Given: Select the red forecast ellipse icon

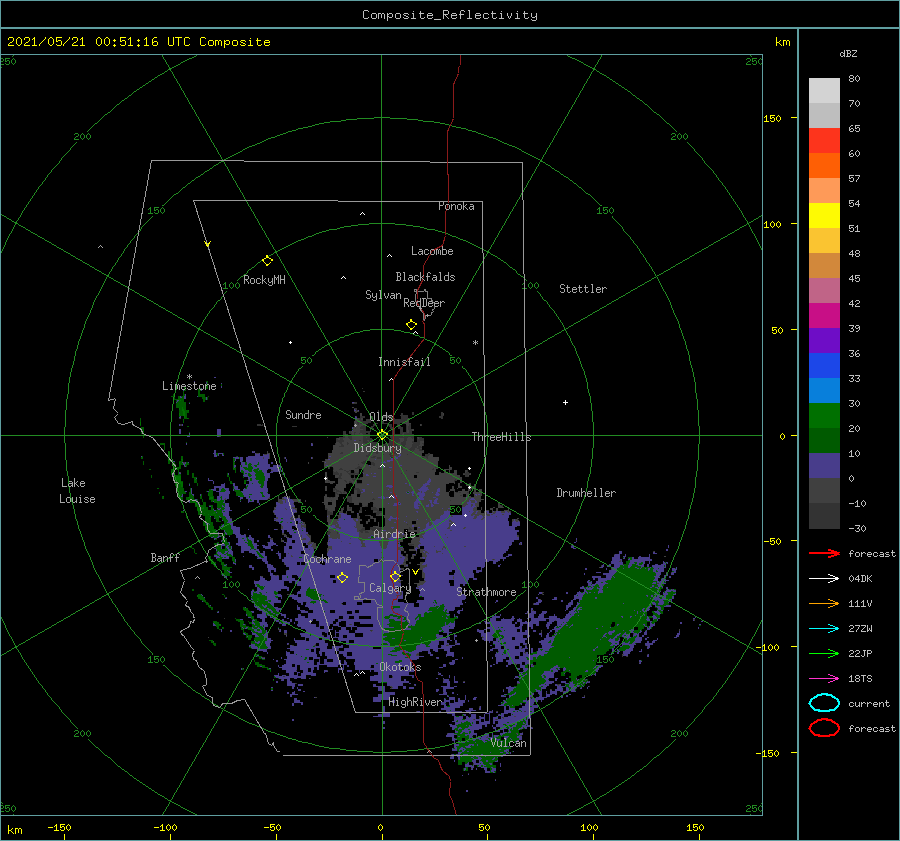Looking at the screenshot, I should (x=824, y=728).
